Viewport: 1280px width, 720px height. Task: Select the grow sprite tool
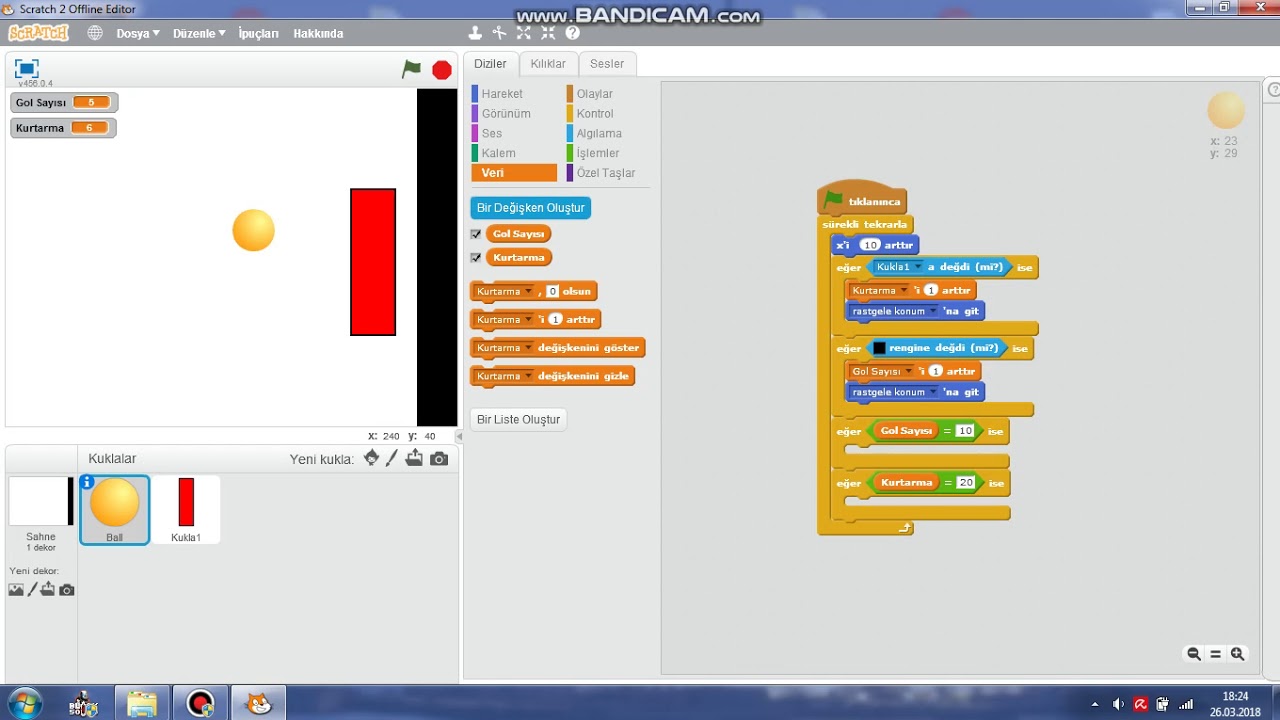(524, 33)
